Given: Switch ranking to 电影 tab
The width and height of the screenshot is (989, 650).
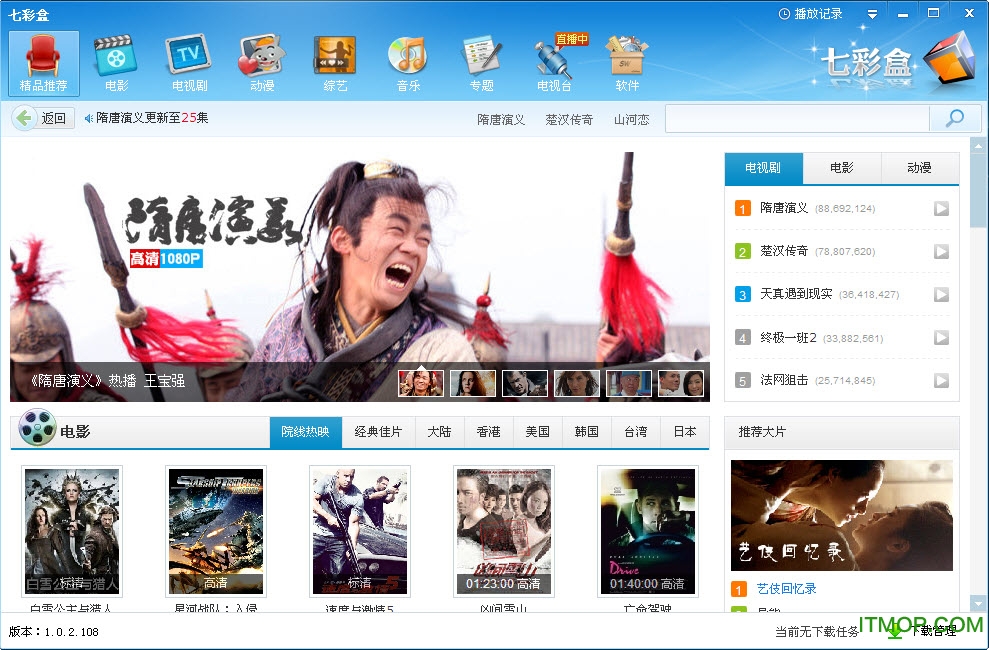Looking at the screenshot, I should tap(842, 168).
